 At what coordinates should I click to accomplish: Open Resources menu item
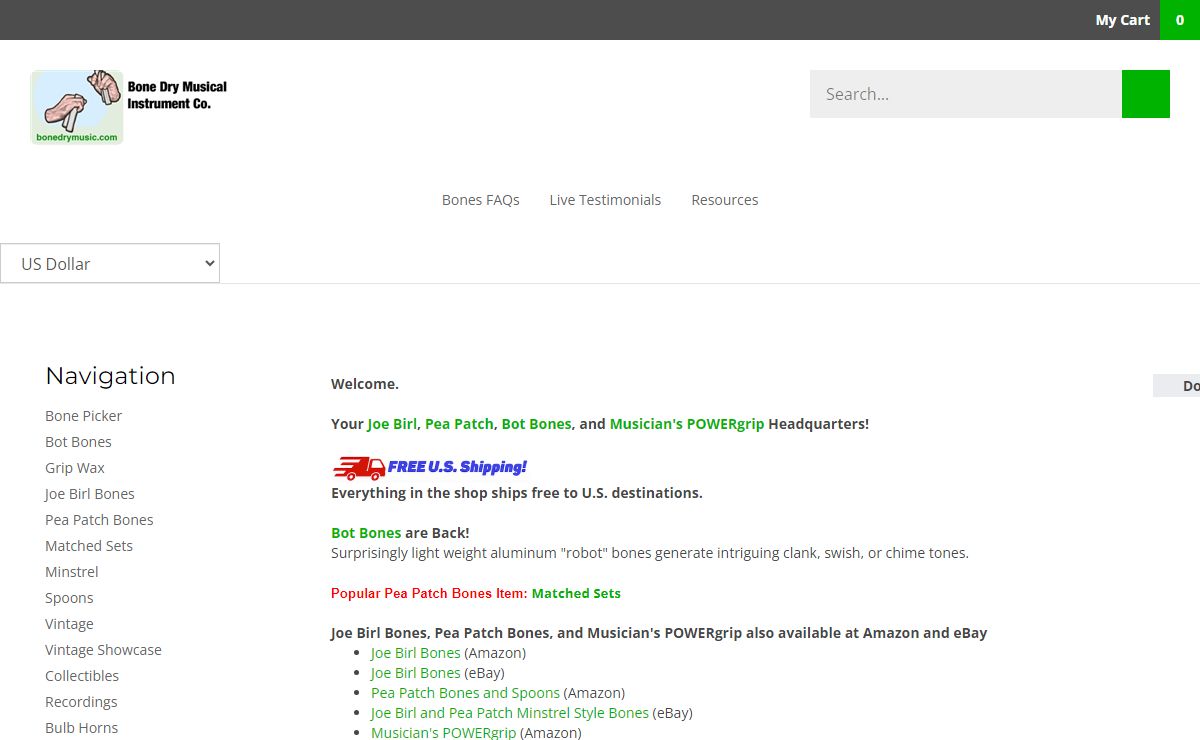725,200
